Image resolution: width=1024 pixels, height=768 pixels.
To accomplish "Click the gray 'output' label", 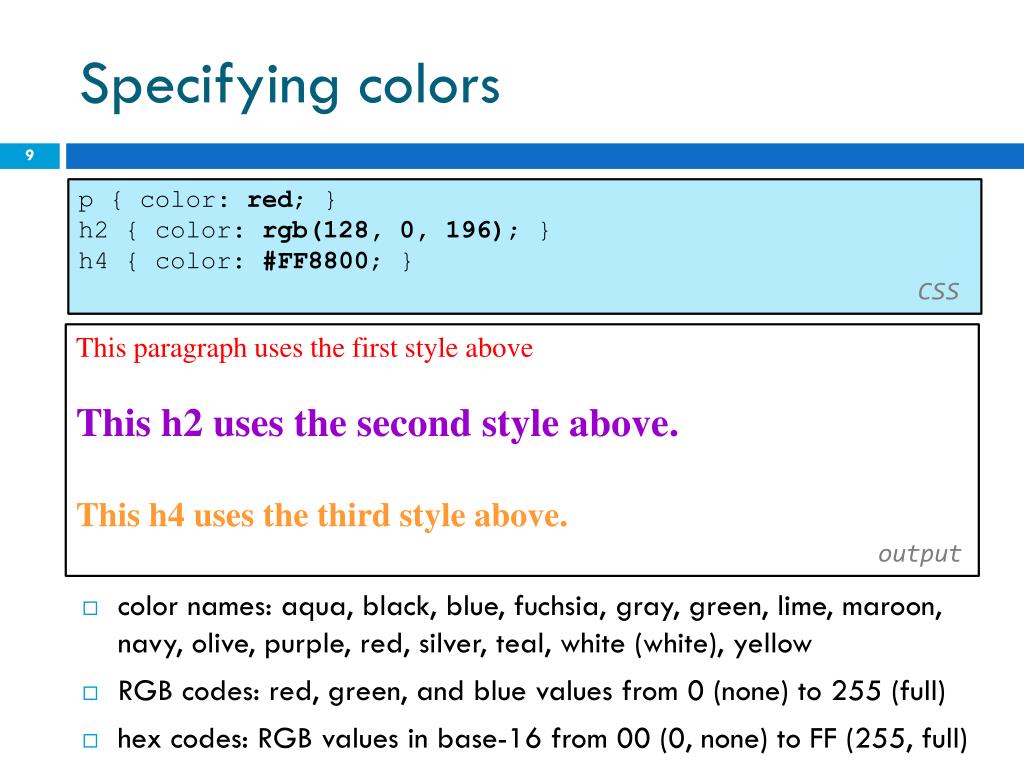I will 919,554.
